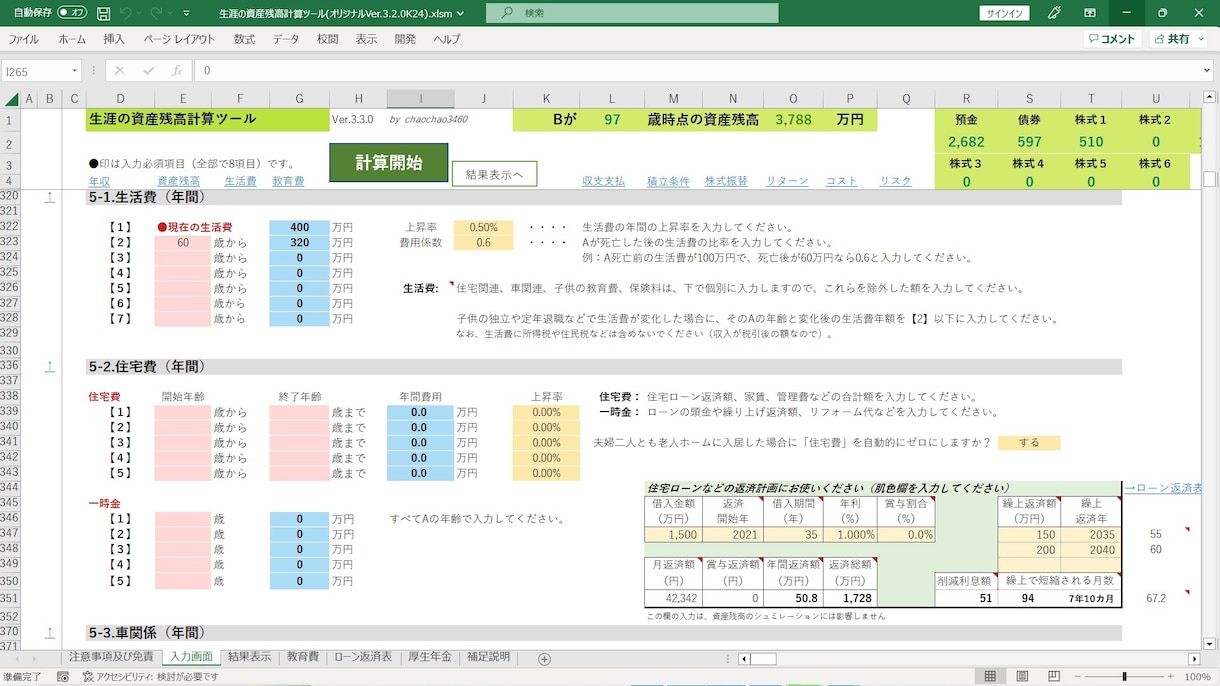The image size is (1220, 686).
Task: Follow the 株式振替 link
Action: pyautogui.click(x=726, y=181)
